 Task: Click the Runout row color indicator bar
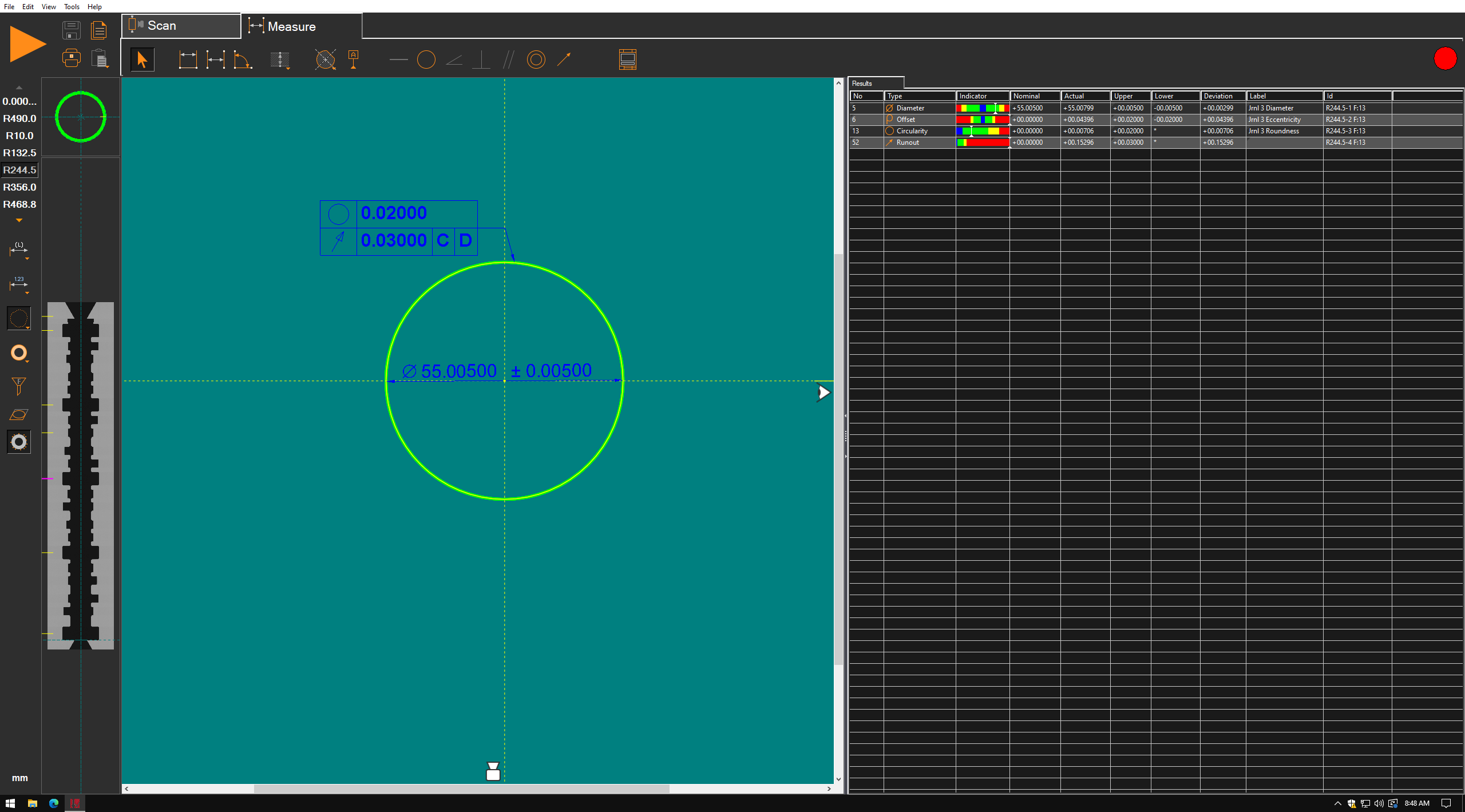point(982,142)
